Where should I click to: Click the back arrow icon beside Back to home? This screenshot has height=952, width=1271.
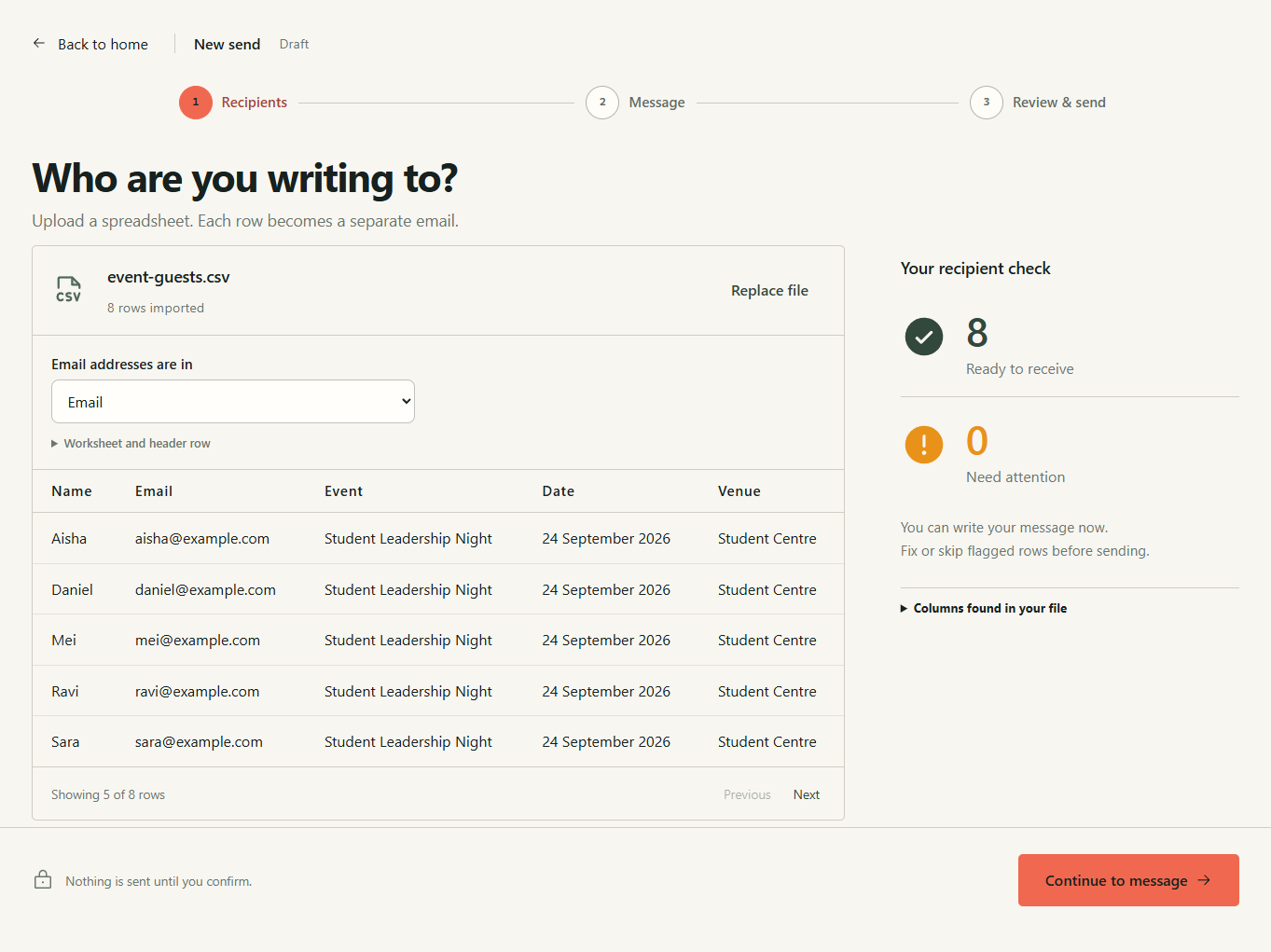click(x=39, y=43)
